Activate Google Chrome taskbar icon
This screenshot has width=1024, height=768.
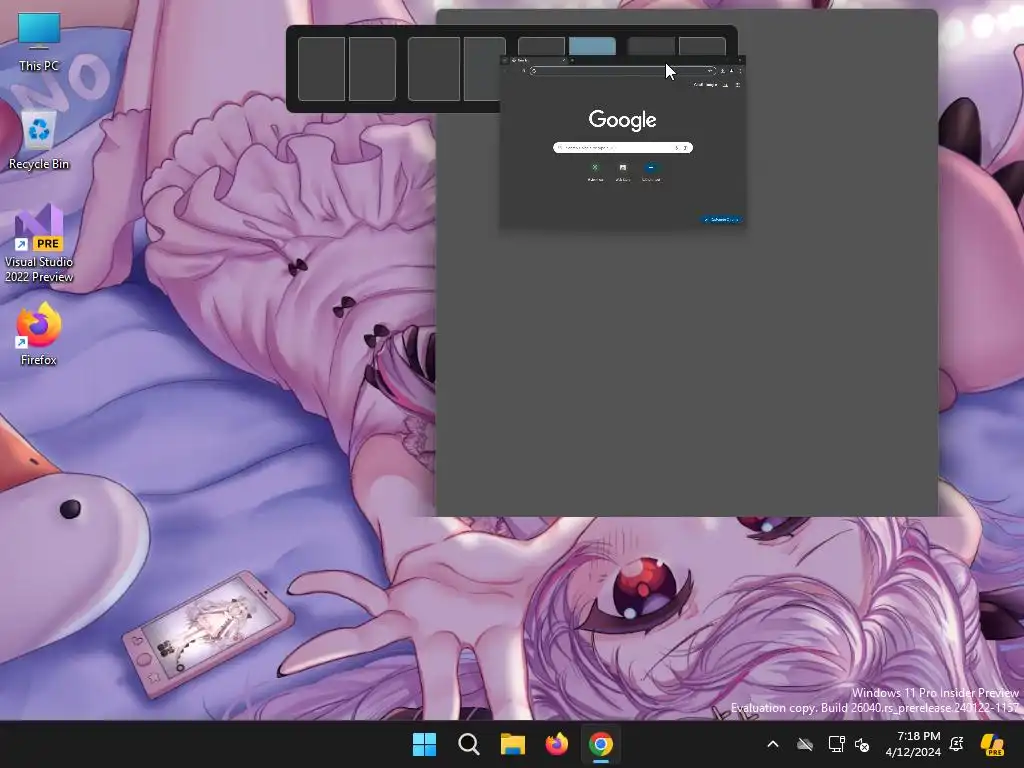coord(601,744)
